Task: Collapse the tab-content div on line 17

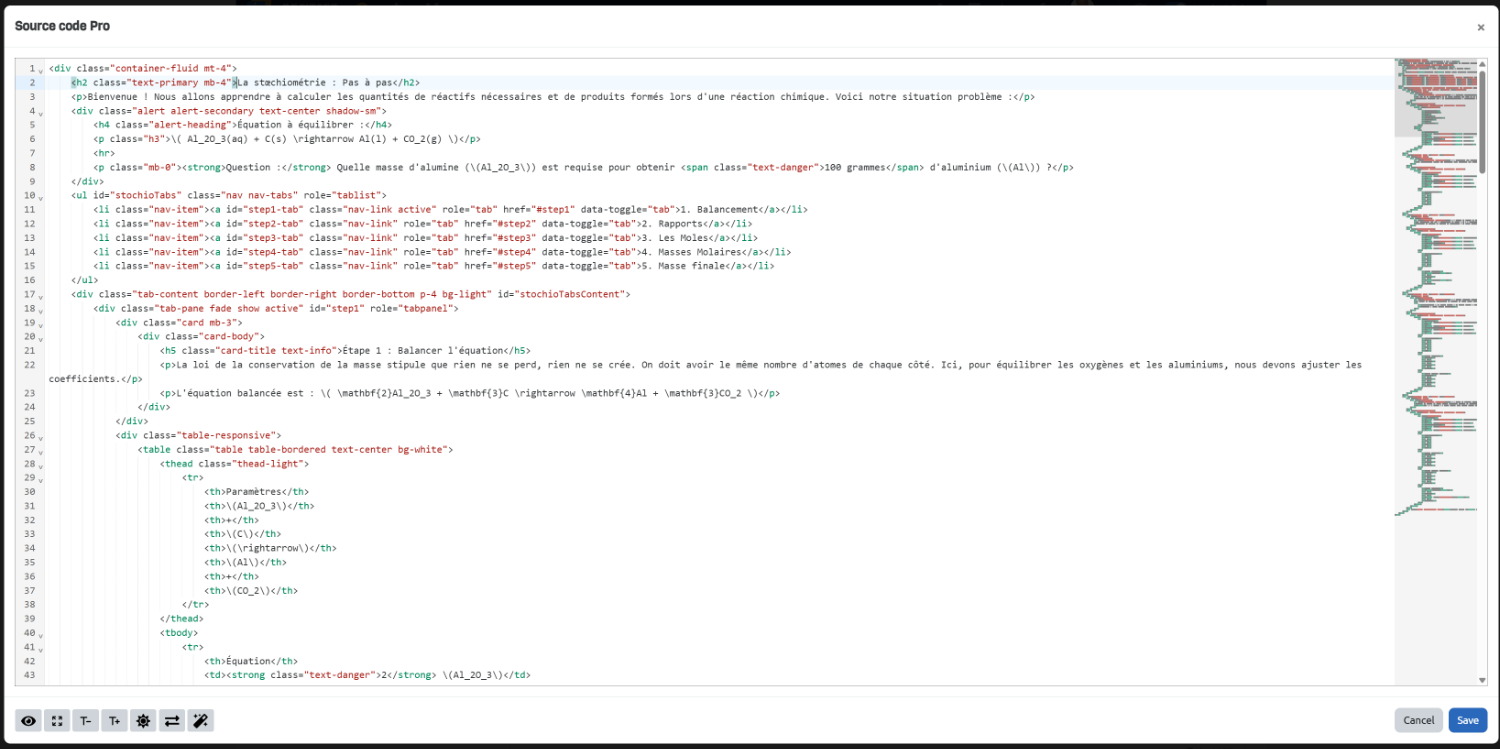Action: pos(40,296)
